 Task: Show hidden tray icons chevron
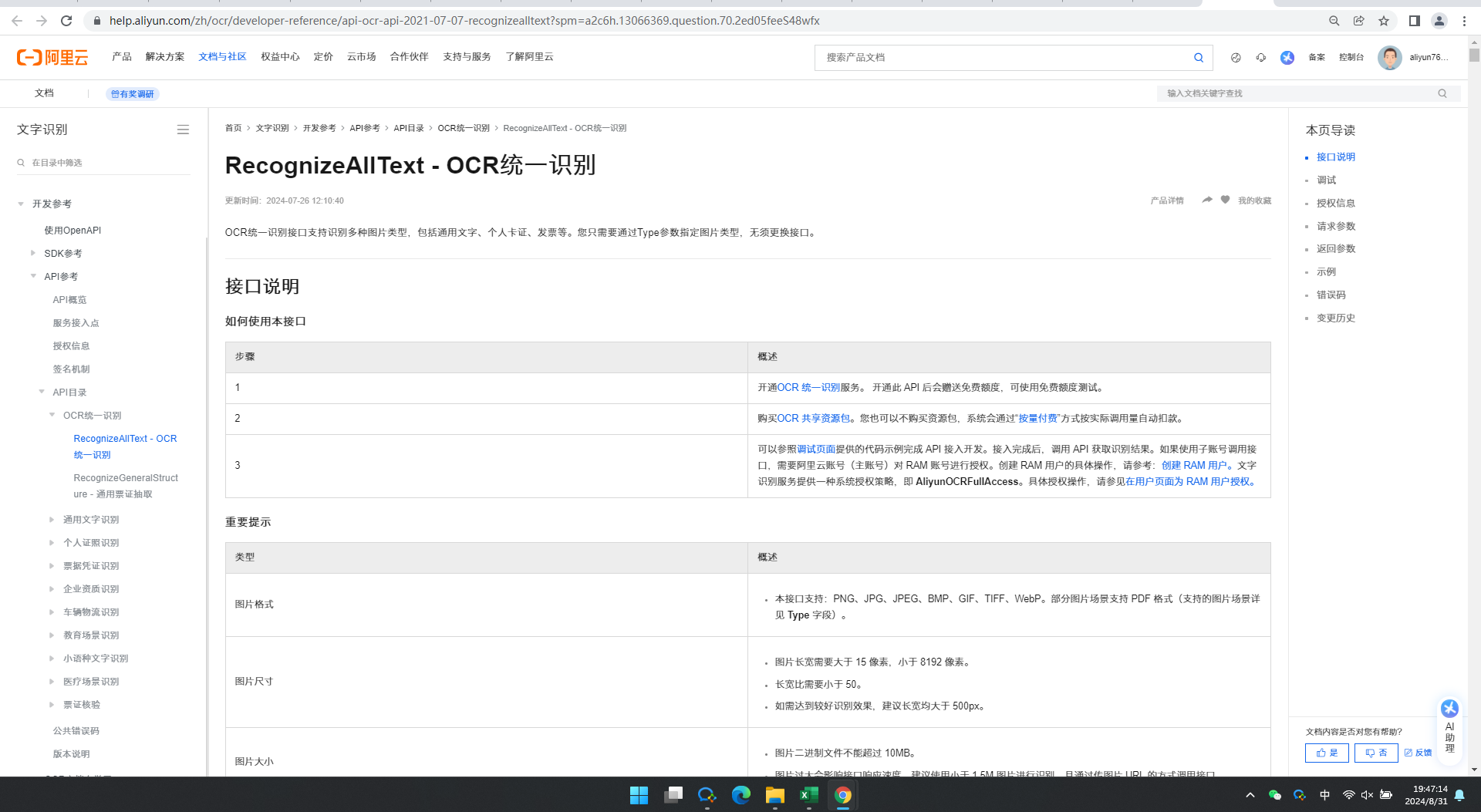click(x=1250, y=795)
